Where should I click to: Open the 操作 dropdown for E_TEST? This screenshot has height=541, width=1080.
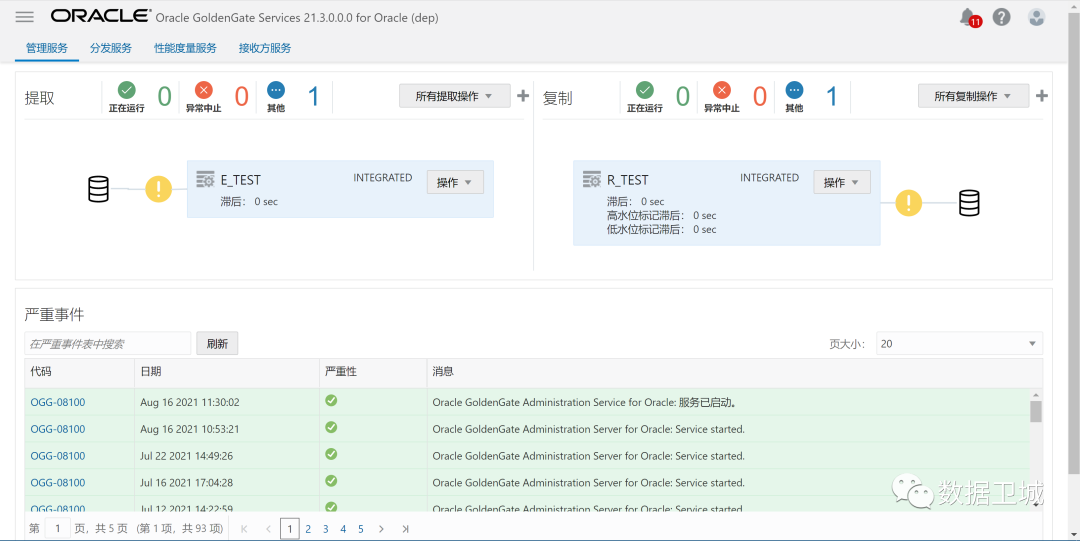[x=455, y=182]
